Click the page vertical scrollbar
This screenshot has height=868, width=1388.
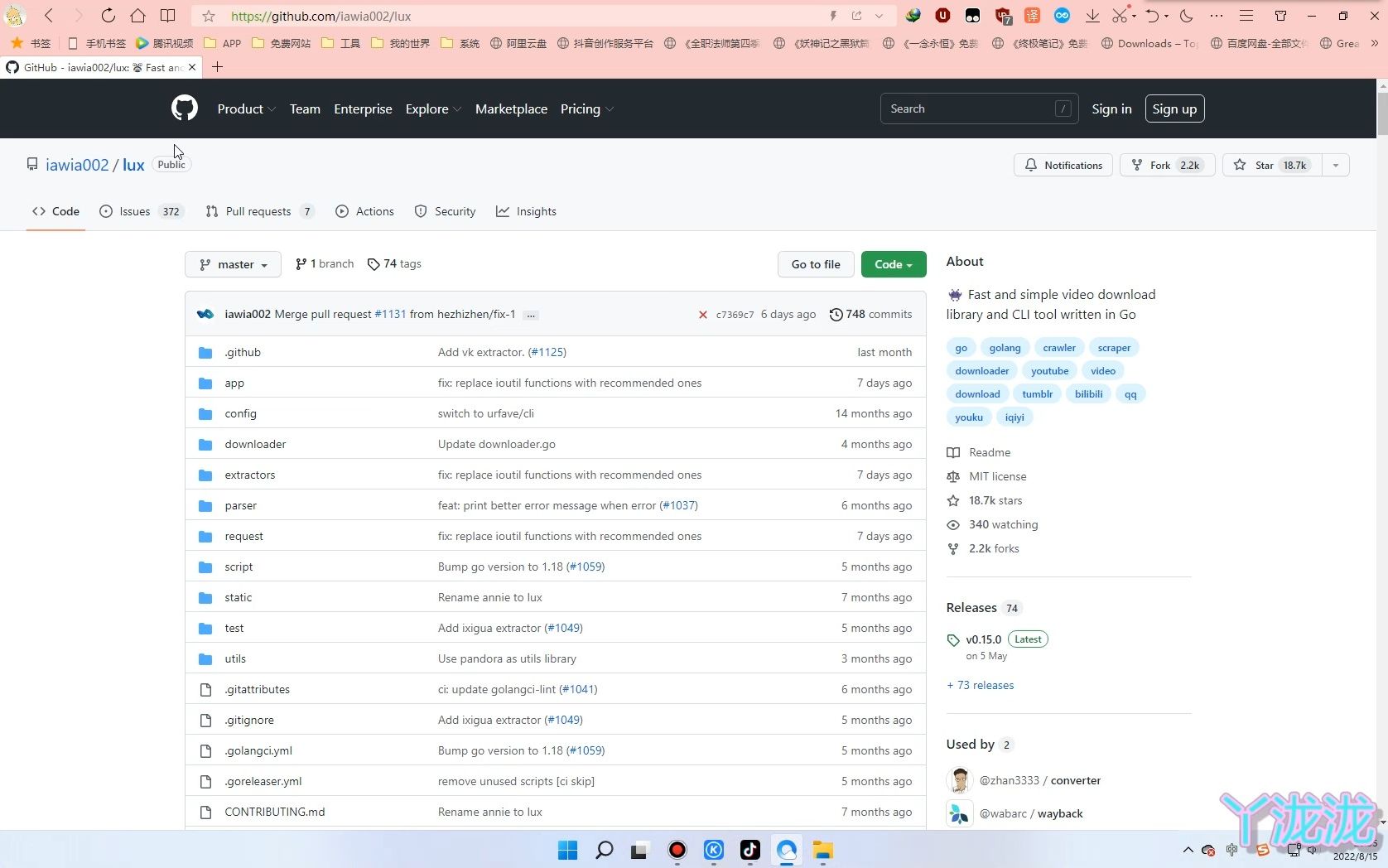point(1381,115)
